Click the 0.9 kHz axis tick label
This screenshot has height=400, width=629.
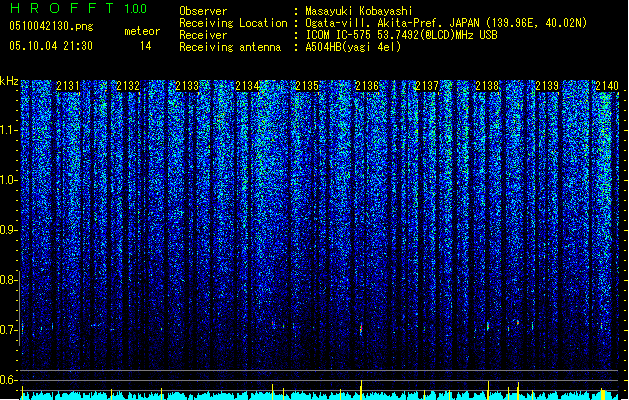pyautogui.click(x=8, y=230)
